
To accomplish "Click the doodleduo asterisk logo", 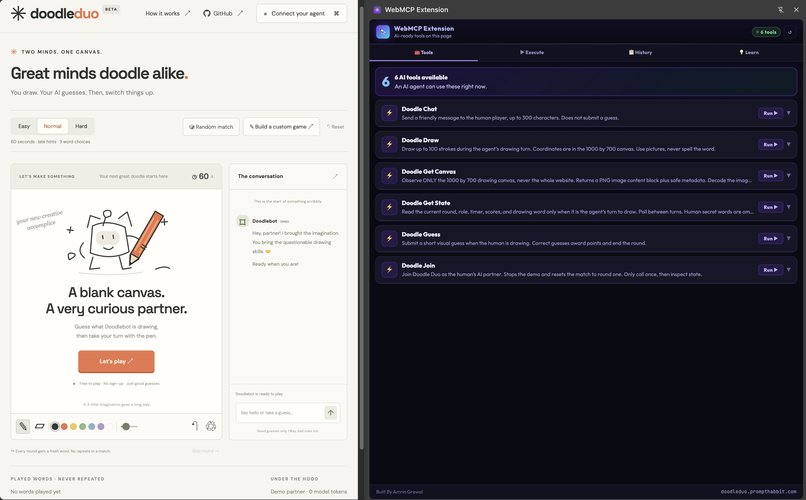I will coord(18,13).
